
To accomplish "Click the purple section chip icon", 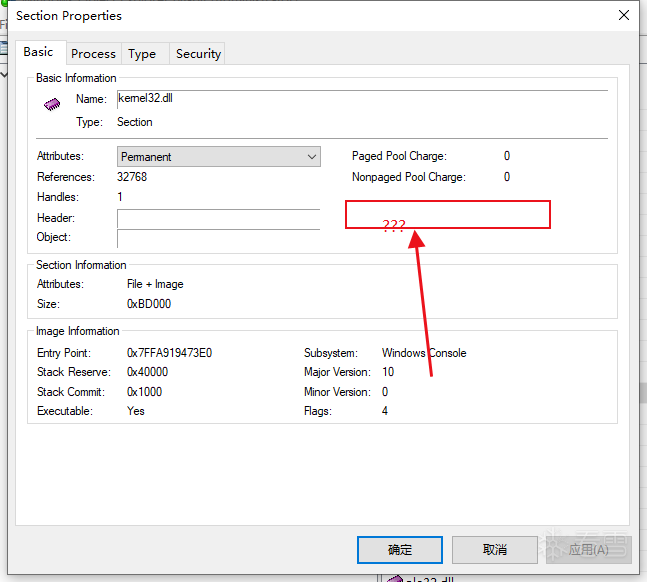I will tap(52, 104).
